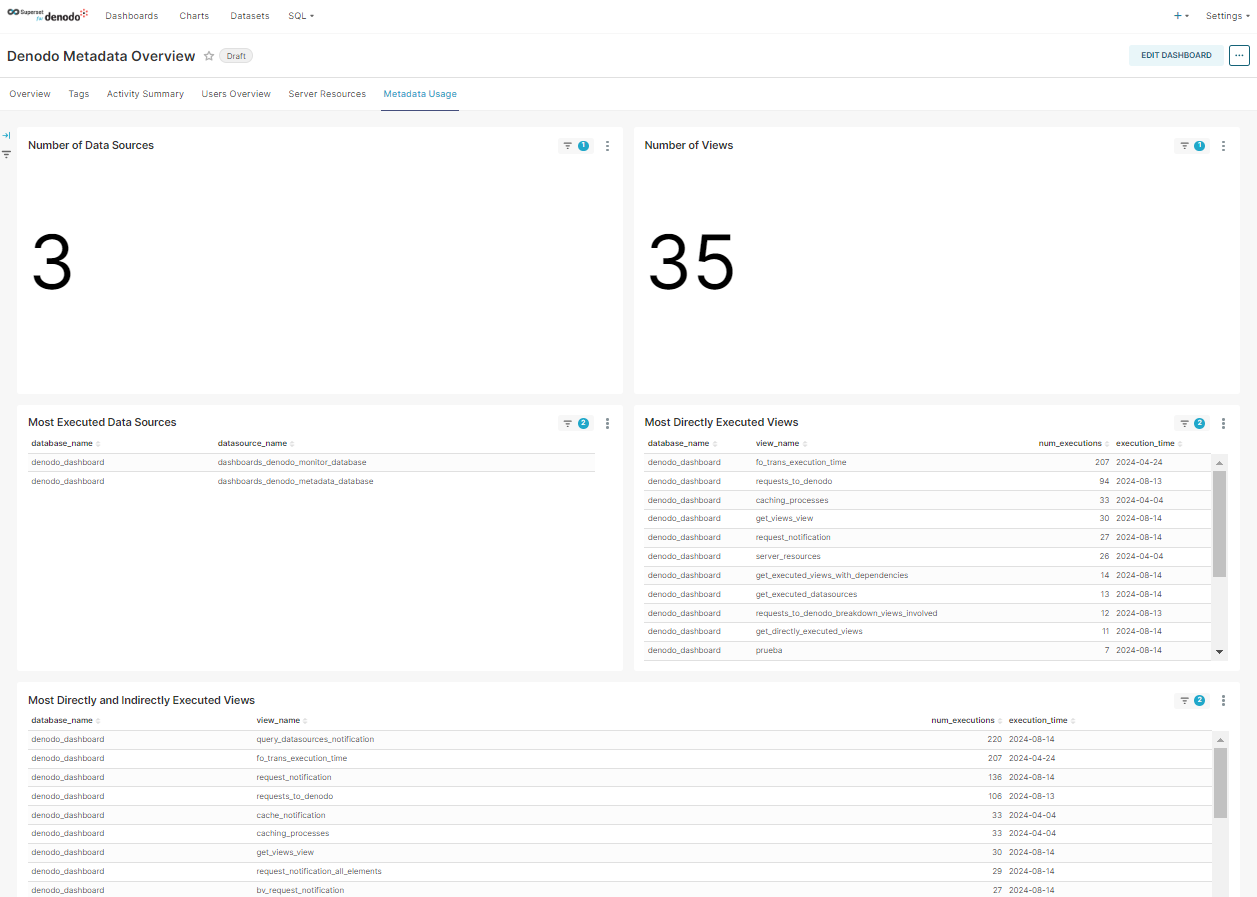Switch to the Server Resources tab
Image resolution: width=1257 pixels, height=897 pixels.
point(327,94)
